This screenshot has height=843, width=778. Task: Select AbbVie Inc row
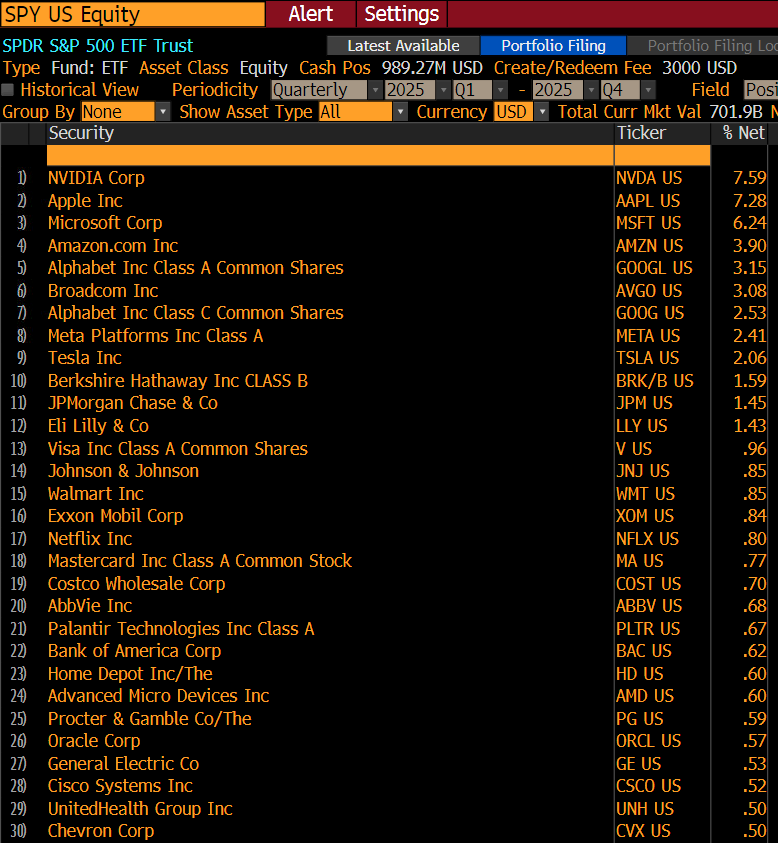point(90,606)
